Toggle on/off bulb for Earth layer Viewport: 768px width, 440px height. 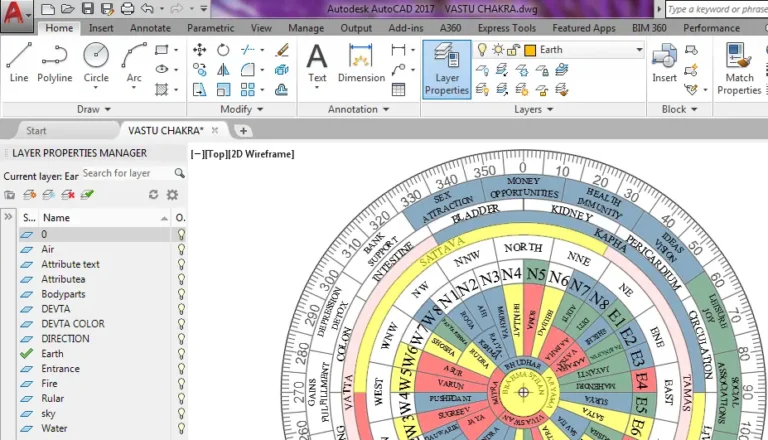point(181,354)
